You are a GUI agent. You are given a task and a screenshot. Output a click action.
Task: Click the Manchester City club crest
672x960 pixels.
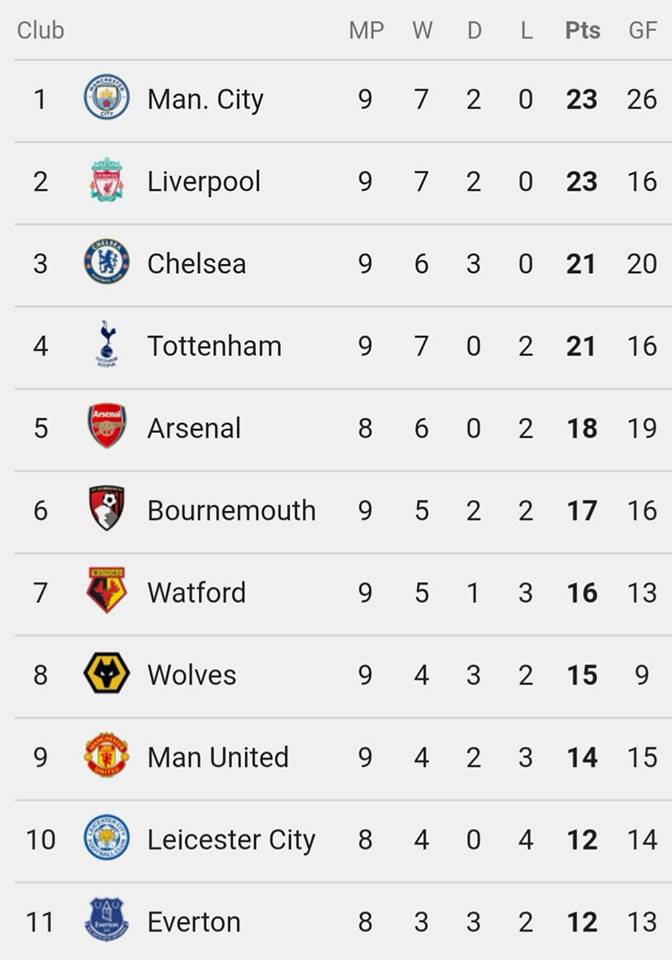[106, 97]
